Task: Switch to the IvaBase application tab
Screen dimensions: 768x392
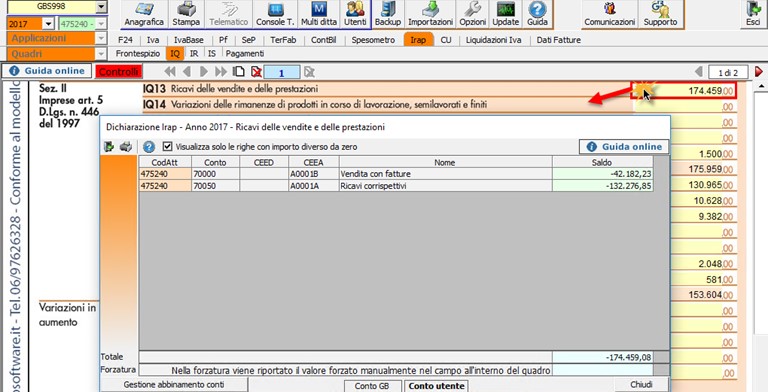Action: [x=189, y=40]
